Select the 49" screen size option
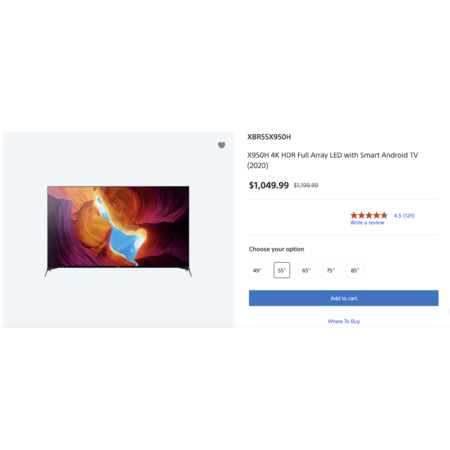450x450 pixels. (257, 270)
